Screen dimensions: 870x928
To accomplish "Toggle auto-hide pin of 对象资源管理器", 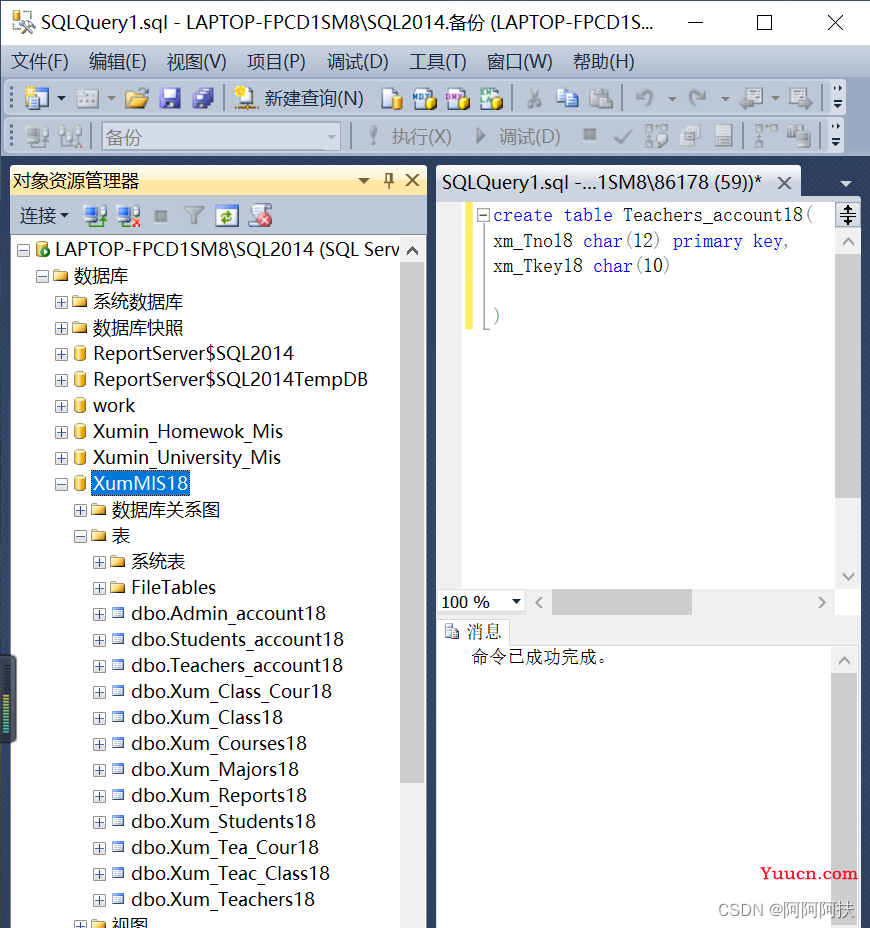I will pos(389,181).
